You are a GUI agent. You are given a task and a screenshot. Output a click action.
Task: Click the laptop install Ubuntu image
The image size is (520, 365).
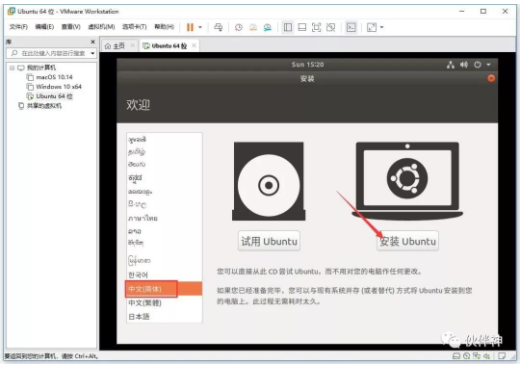pyautogui.click(x=407, y=181)
